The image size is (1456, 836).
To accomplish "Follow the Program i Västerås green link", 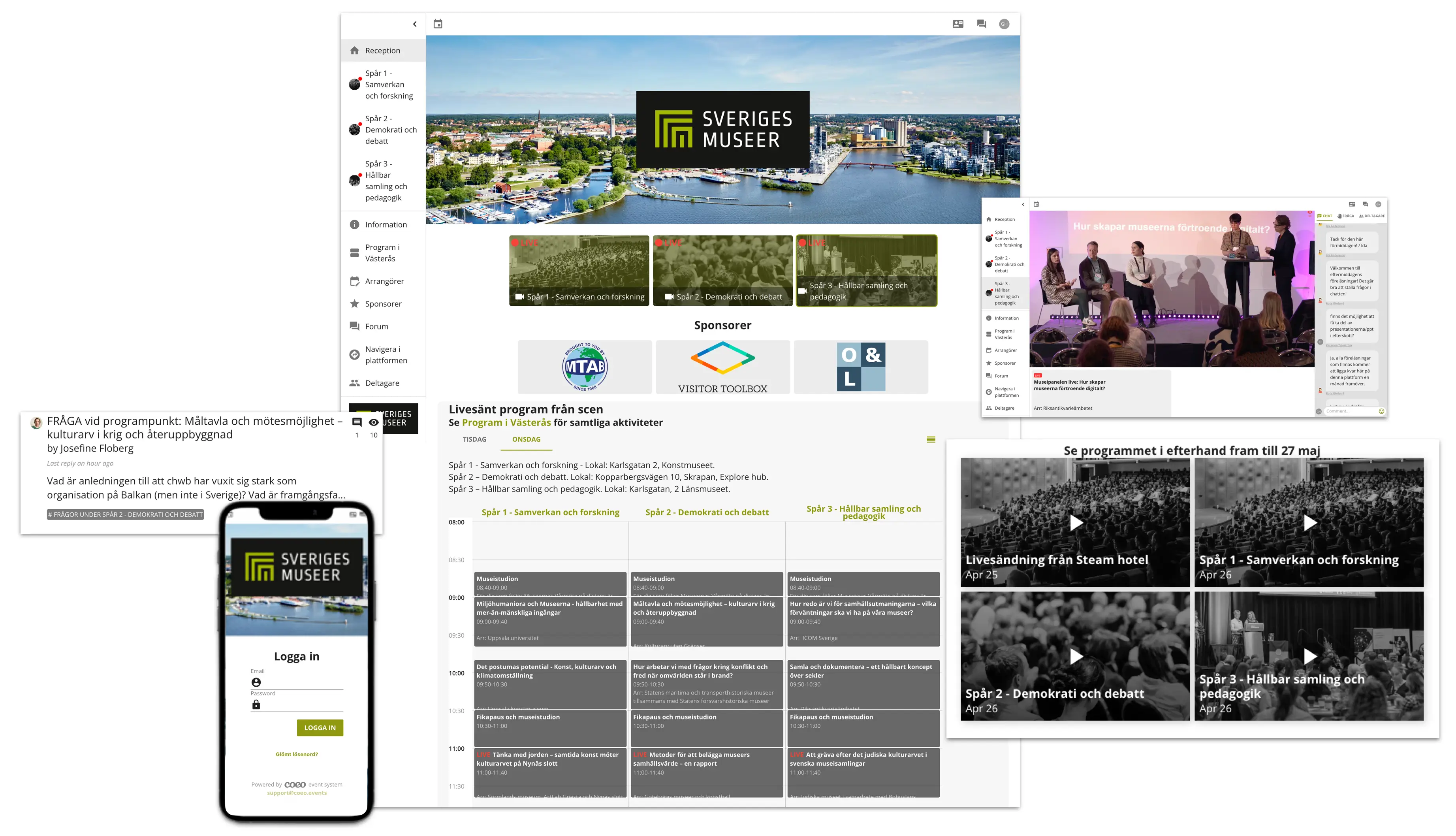I will tap(506, 423).
